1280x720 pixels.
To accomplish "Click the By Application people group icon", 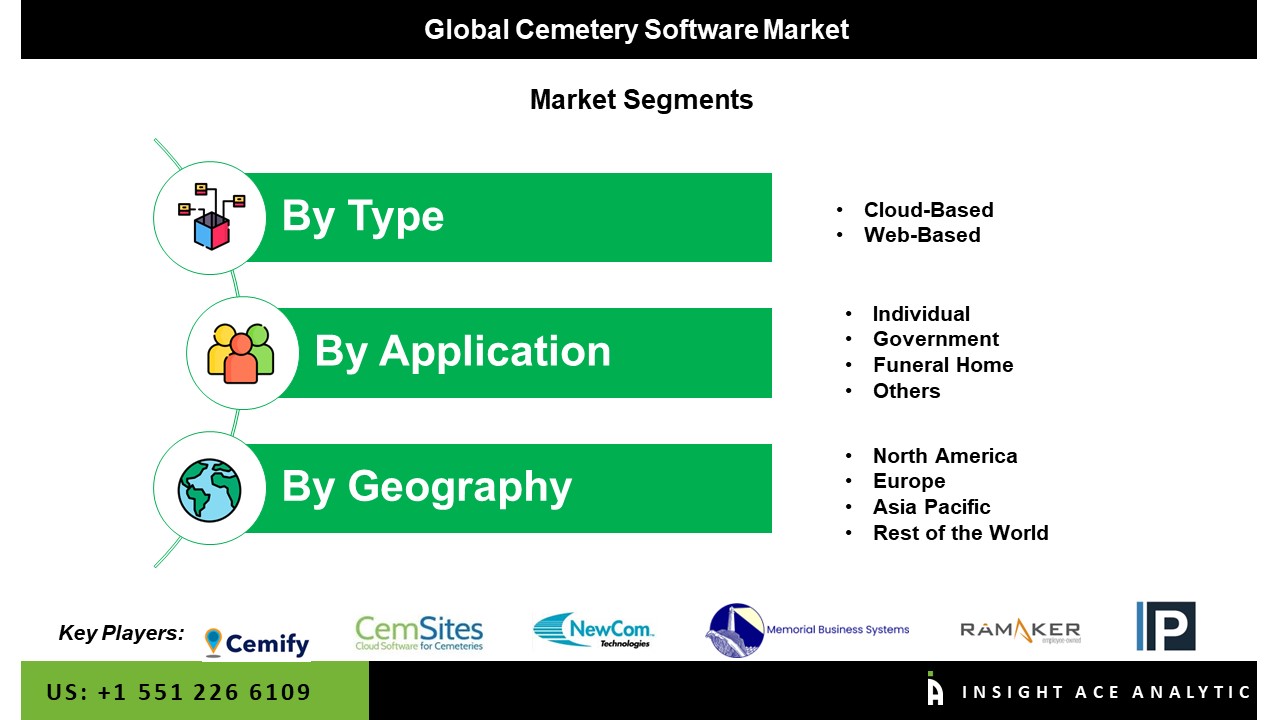I will [x=241, y=353].
